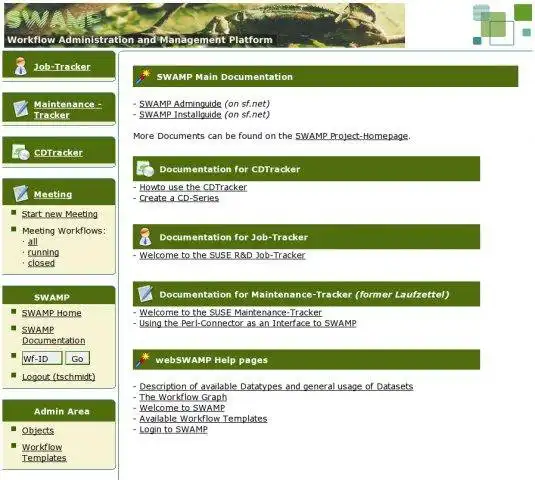
Task: Logout user tschmidt
Action: point(59,377)
